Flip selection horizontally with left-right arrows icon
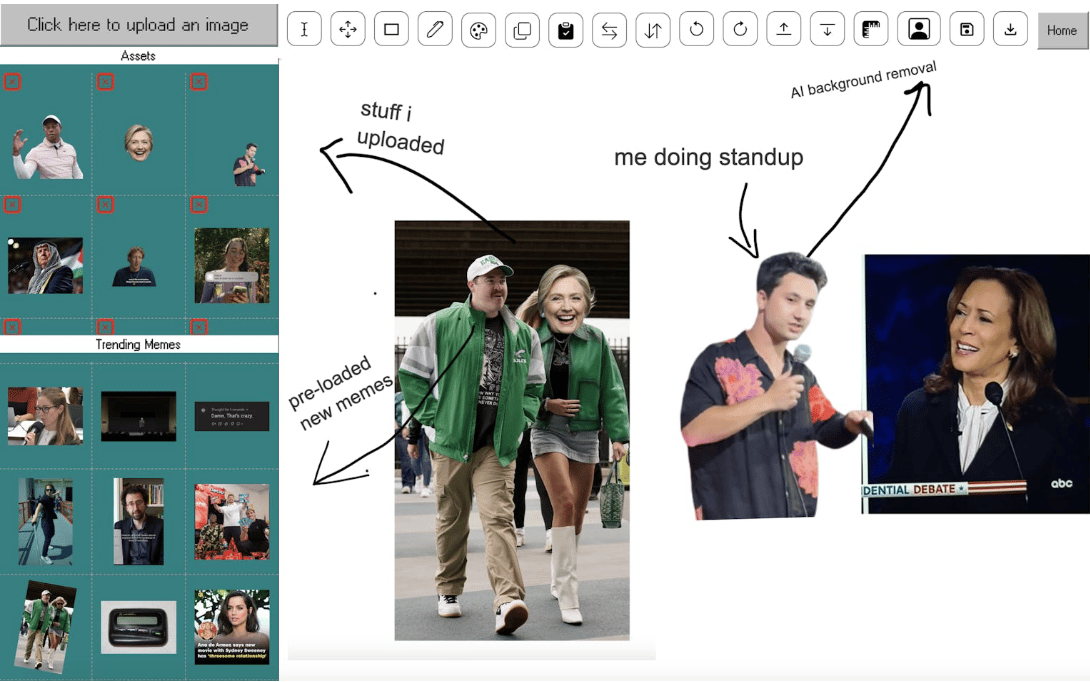1090x682 pixels. point(610,29)
